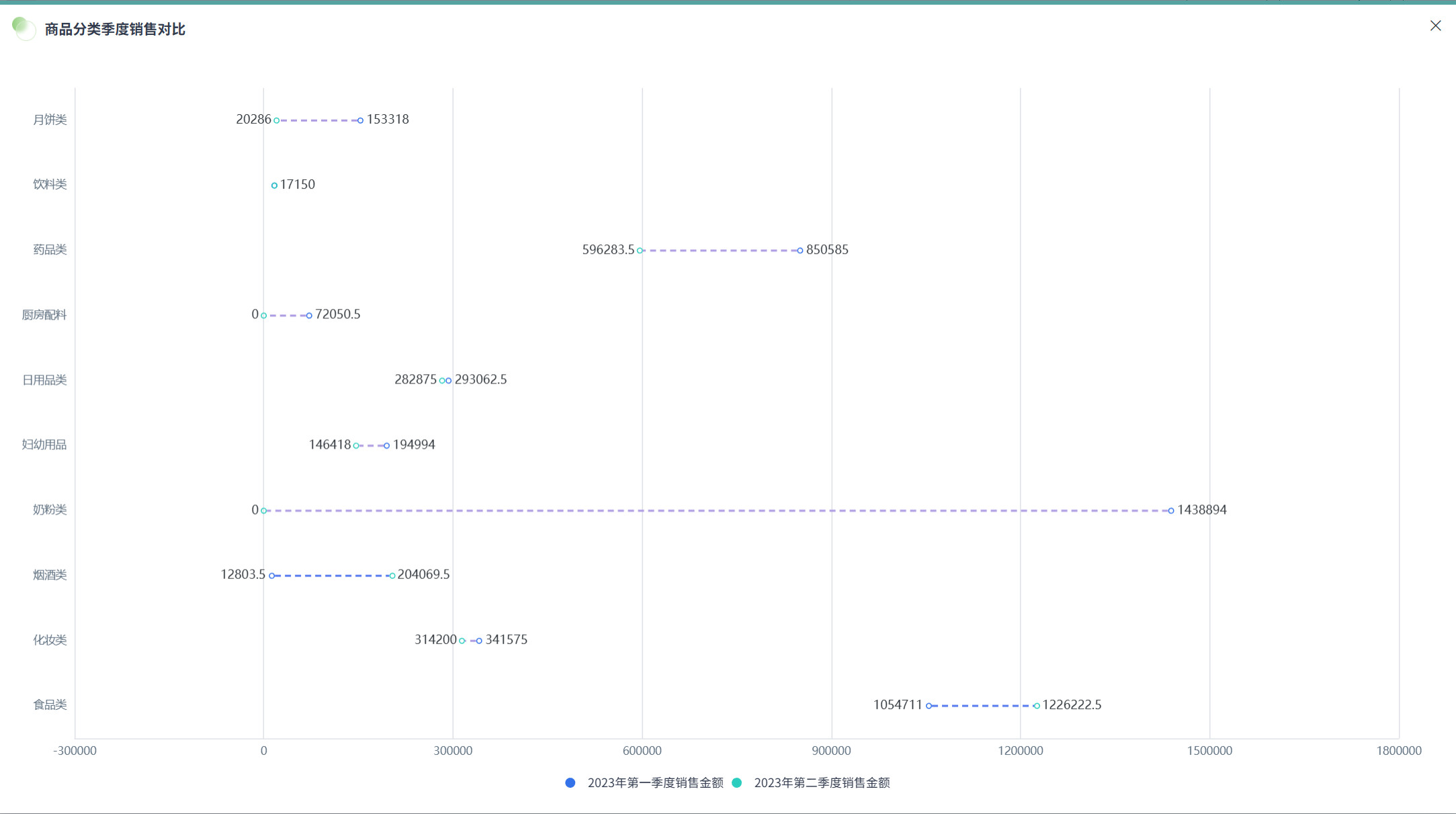This screenshot has width=1456, height=814.
Task: Click the 1438894 data point for 奶粉类
Action: (x=1171, y=510)
